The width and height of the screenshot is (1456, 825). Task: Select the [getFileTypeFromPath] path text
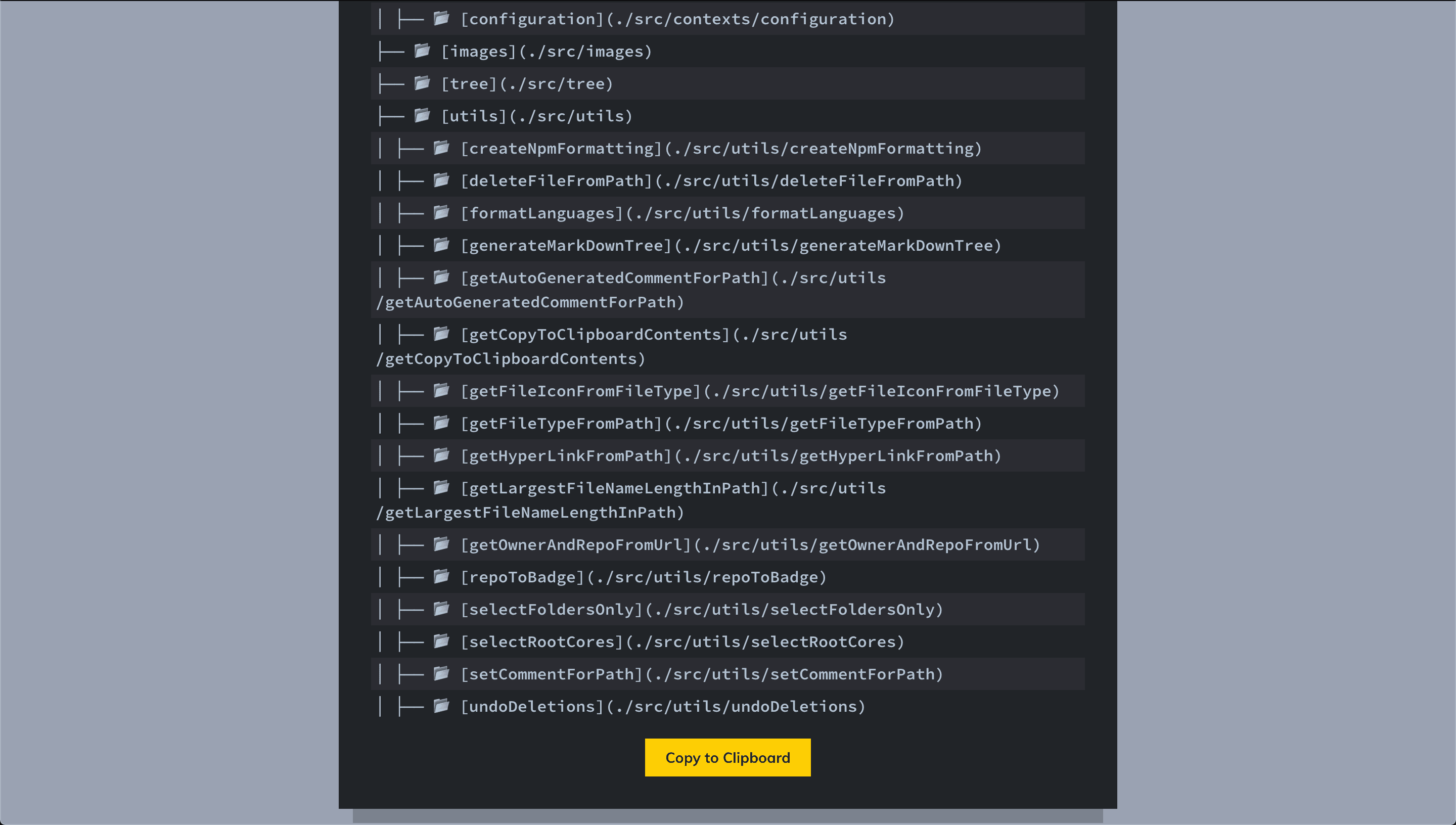pos(721,423)
